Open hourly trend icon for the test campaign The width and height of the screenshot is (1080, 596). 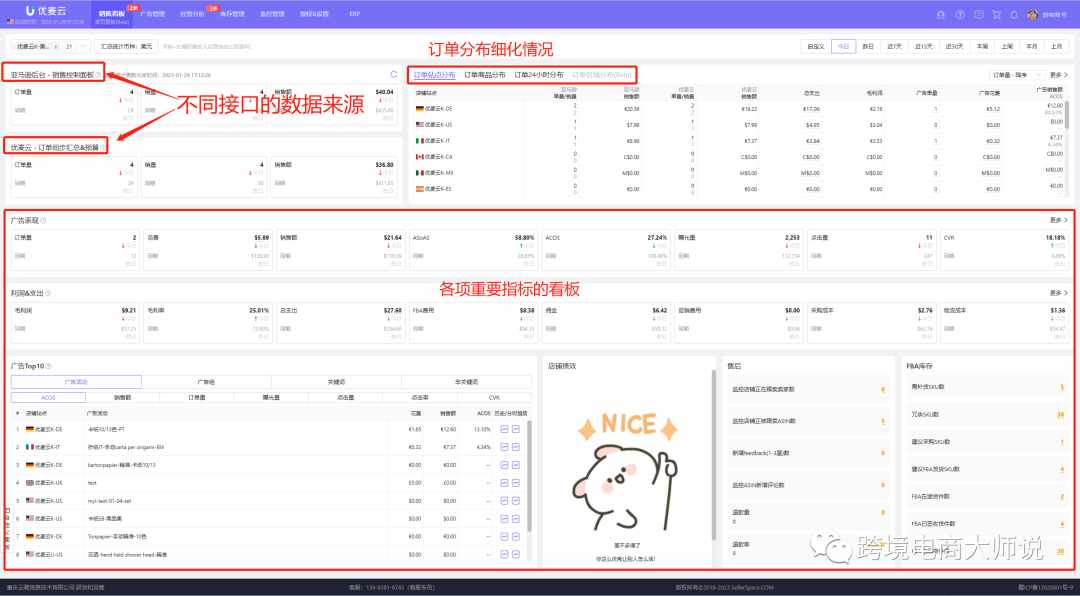tap(516, 482)
